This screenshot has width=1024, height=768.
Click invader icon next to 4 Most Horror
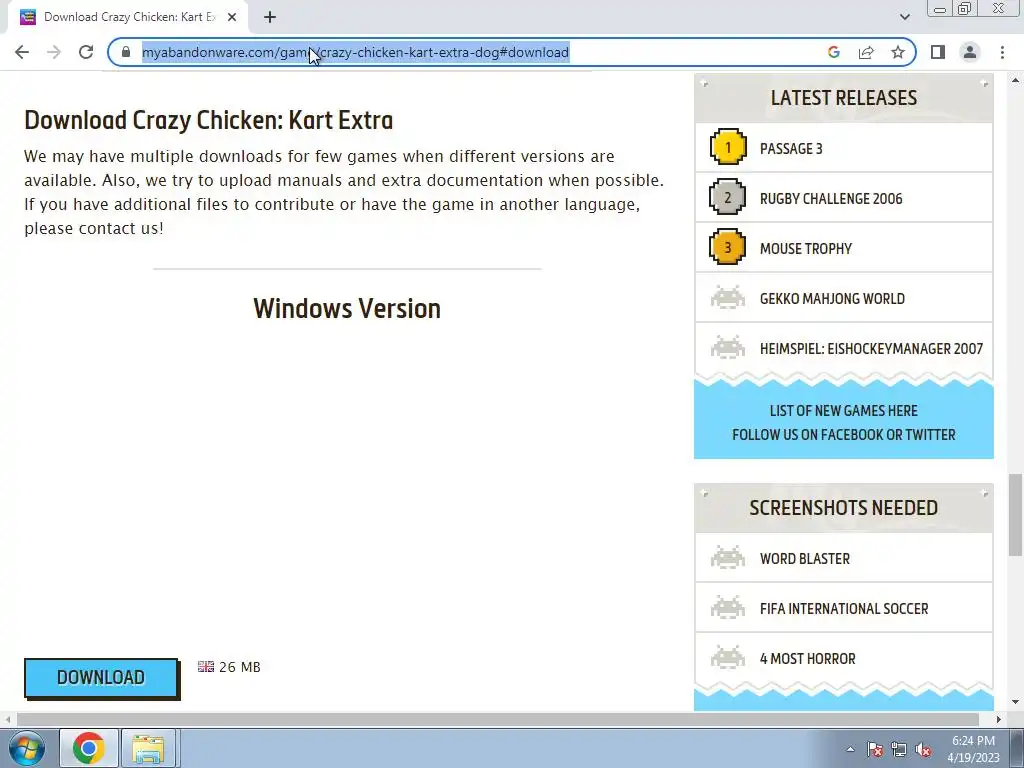728,657
